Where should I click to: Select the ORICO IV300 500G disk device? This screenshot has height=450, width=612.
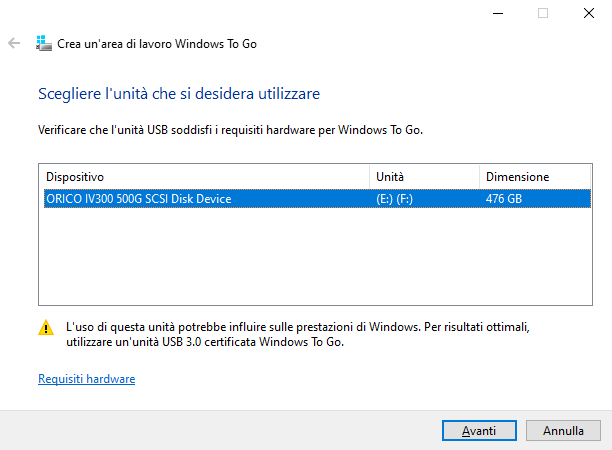139,199
